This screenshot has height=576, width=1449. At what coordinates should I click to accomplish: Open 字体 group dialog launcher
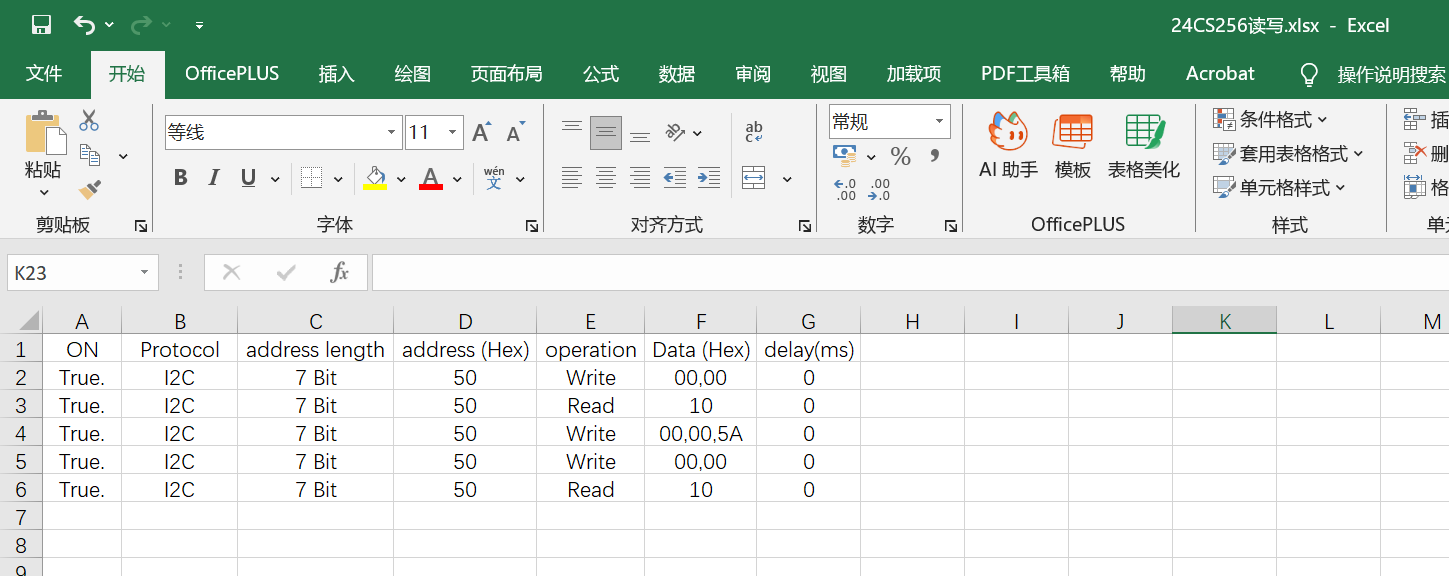[x=531, y=227]
